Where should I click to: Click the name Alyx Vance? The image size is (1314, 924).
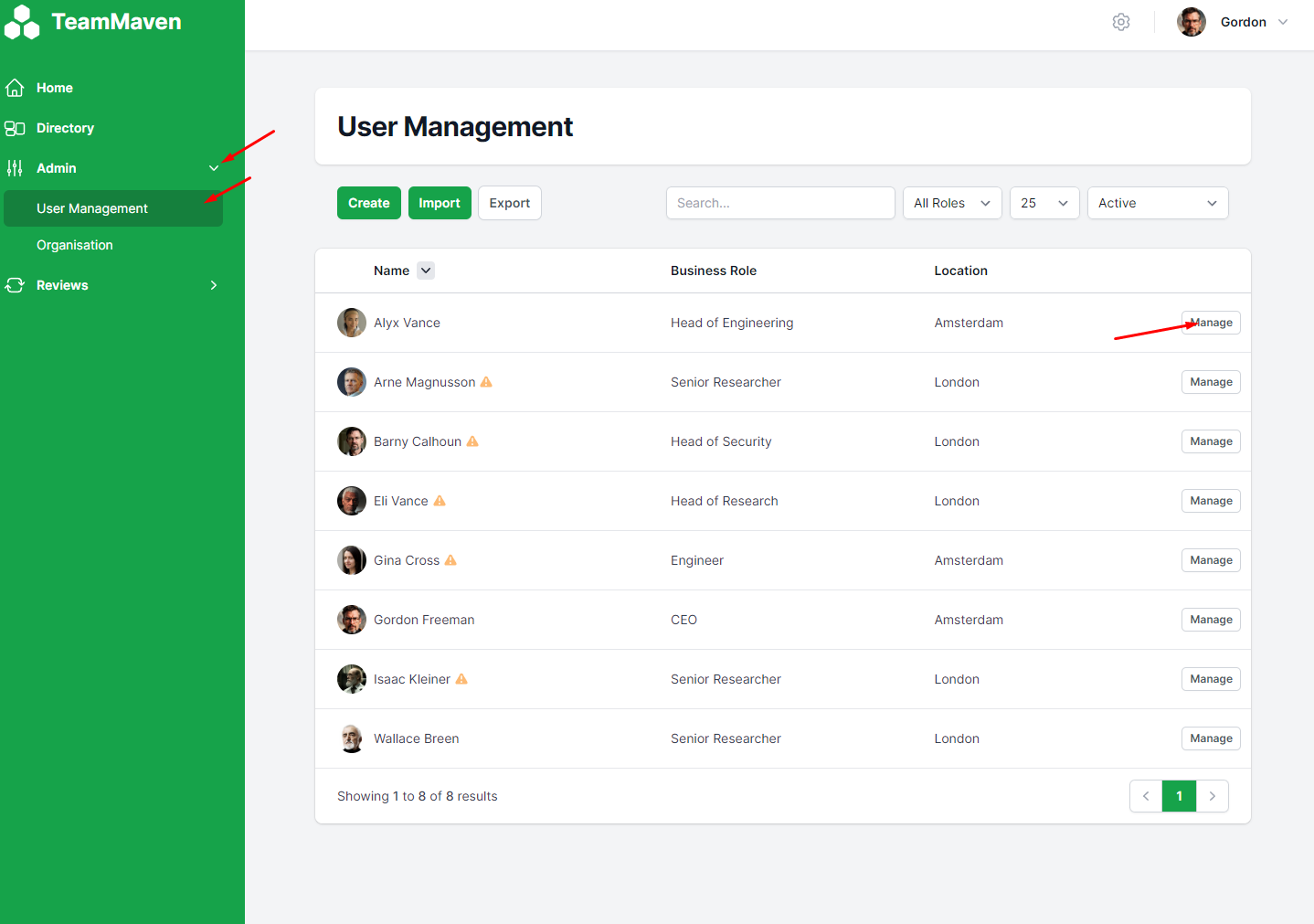coord(407,323)
